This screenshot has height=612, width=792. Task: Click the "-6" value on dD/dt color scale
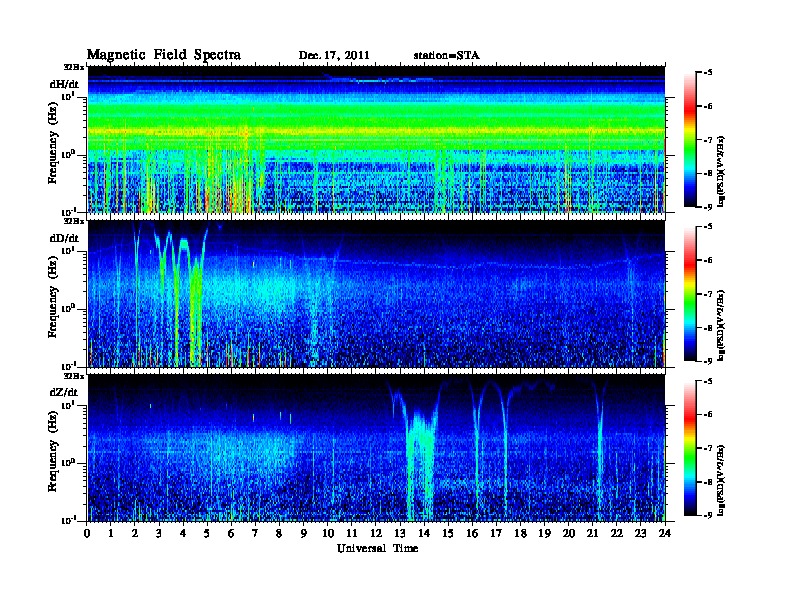[708, 260]
